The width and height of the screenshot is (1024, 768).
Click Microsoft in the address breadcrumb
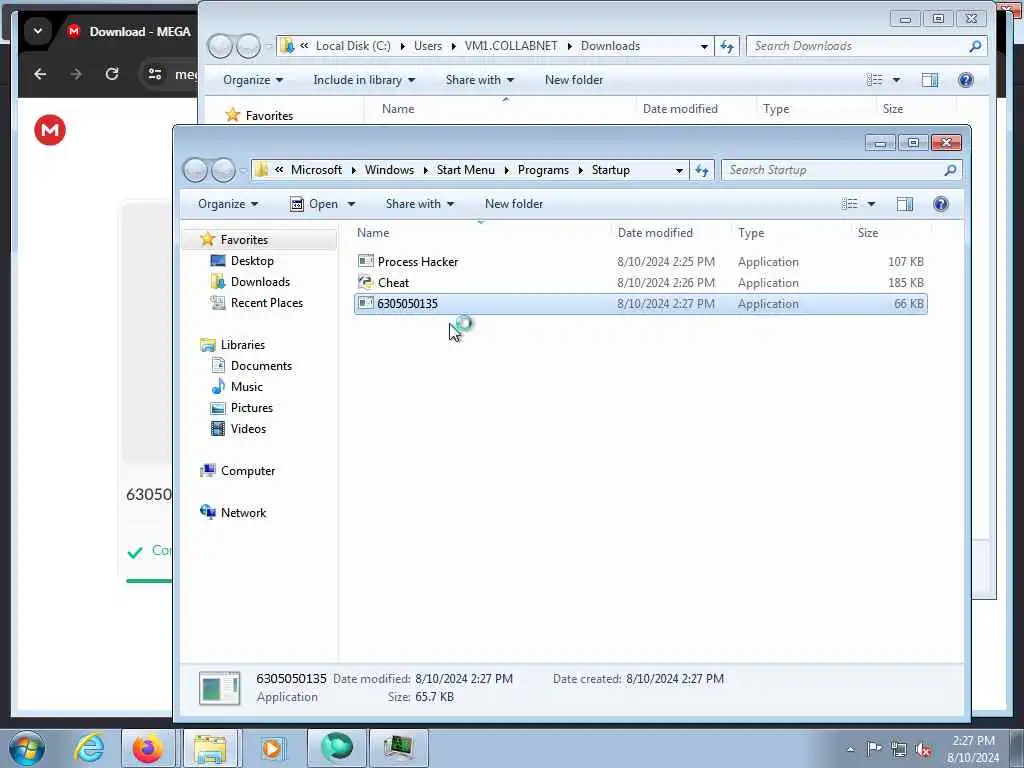tap(316, 170)
